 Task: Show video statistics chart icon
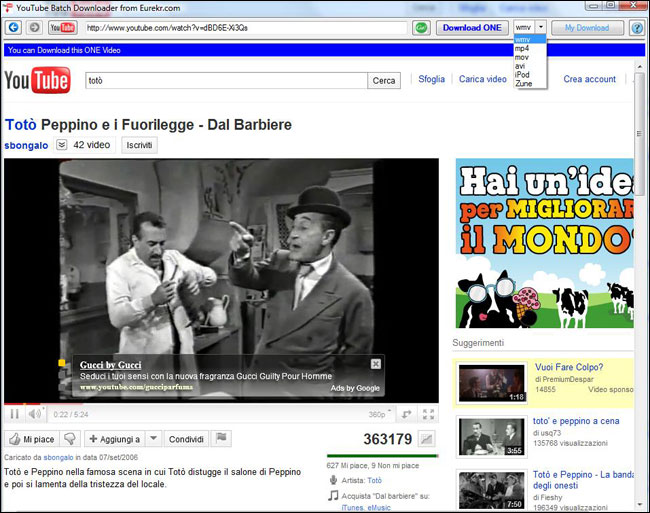[427, 438]
